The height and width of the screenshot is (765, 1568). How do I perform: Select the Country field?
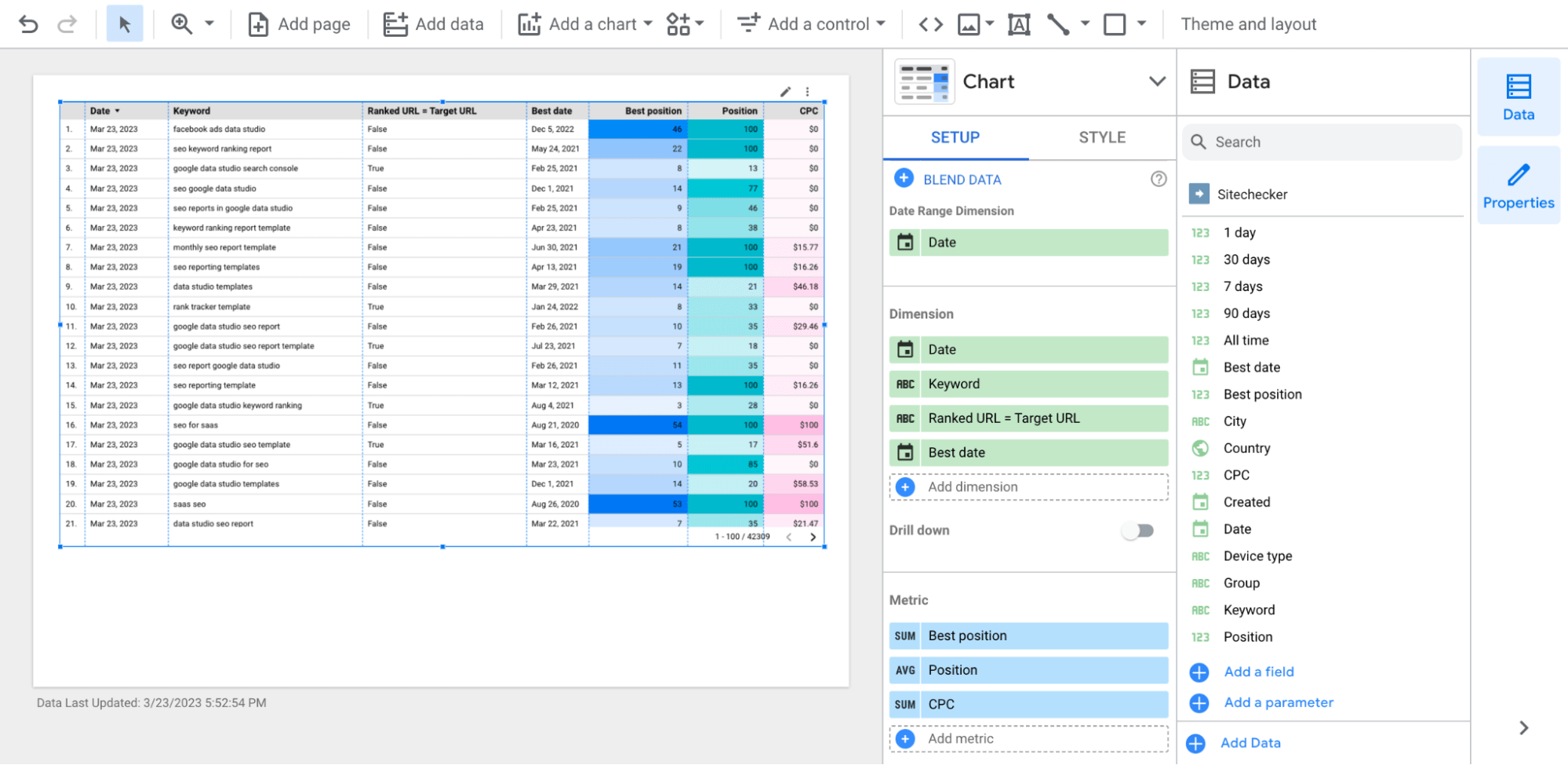pos(1246,449)
